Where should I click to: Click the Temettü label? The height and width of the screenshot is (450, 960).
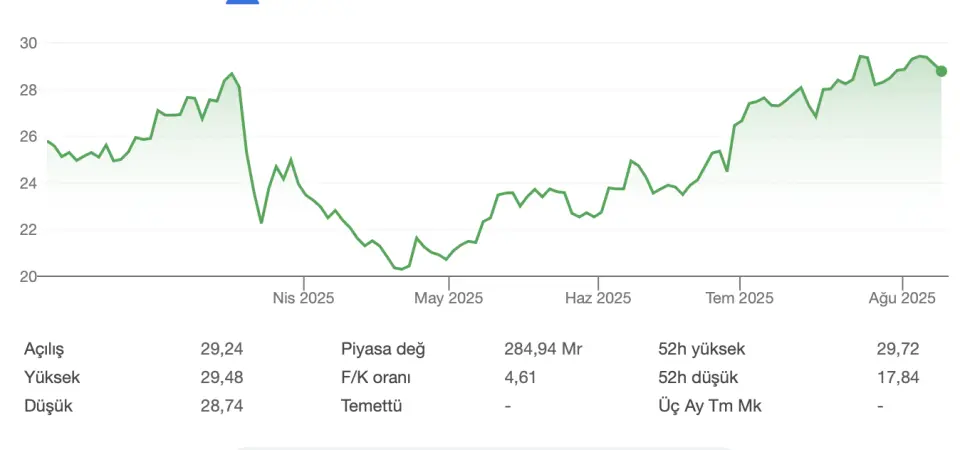pyautogui.click(x=372, y=405)
